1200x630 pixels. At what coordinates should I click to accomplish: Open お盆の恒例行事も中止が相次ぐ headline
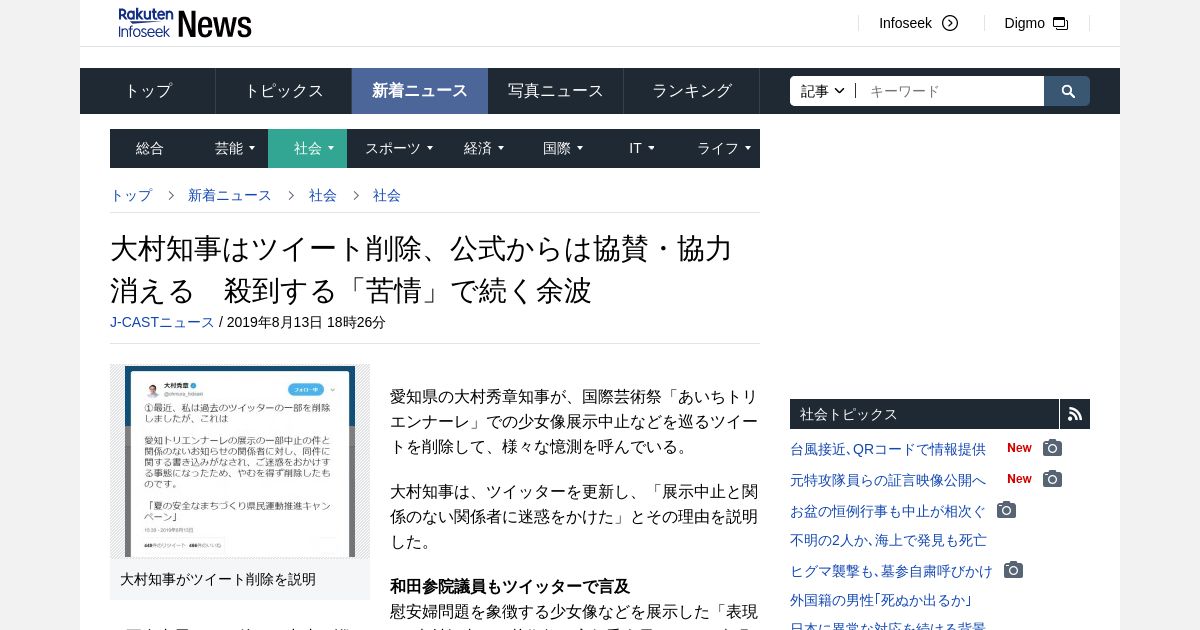(888, 511)
